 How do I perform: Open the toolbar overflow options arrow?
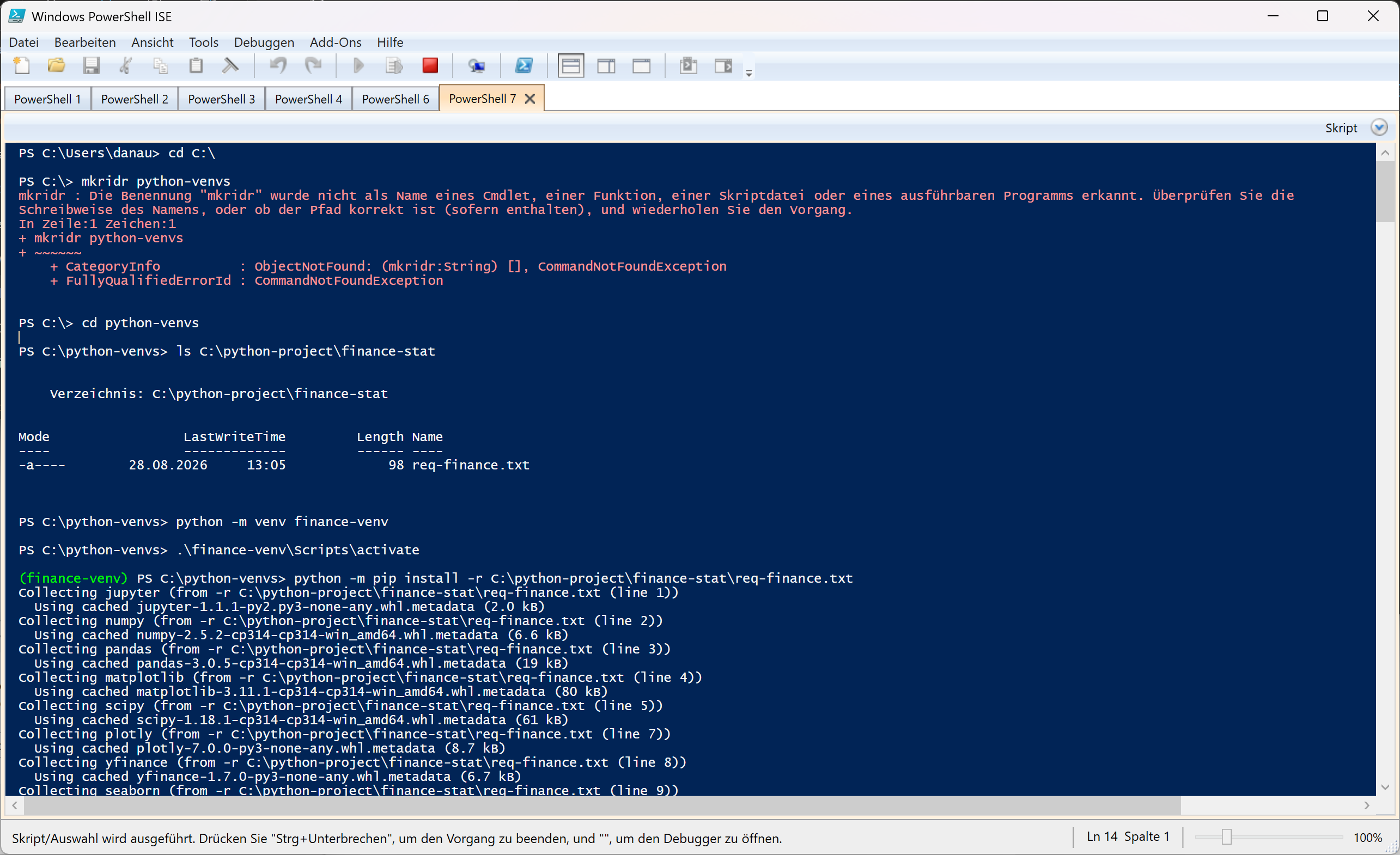(x=749, y=73)
